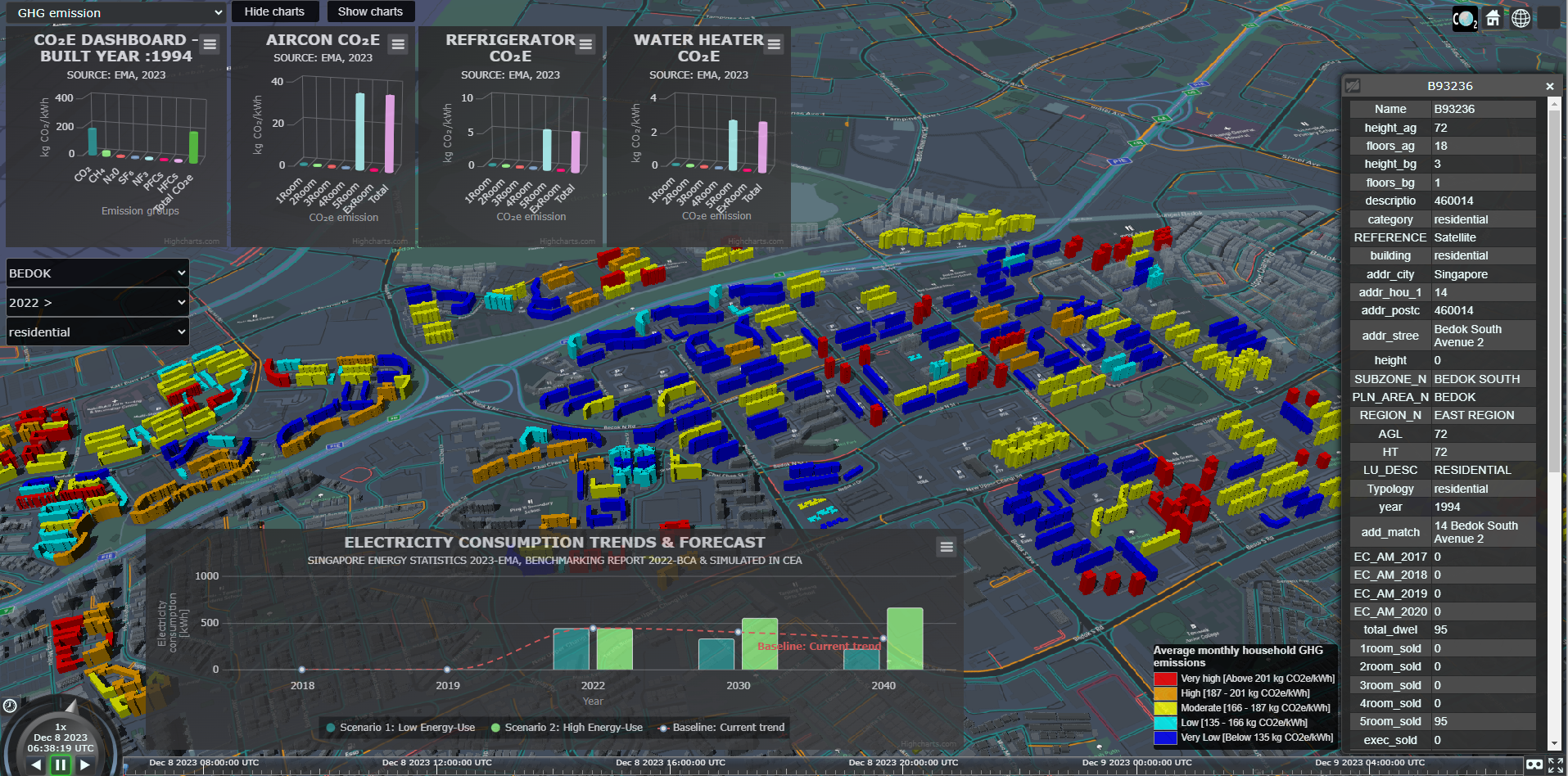Click the 5room_sold value '95'

pos(1441,721)
